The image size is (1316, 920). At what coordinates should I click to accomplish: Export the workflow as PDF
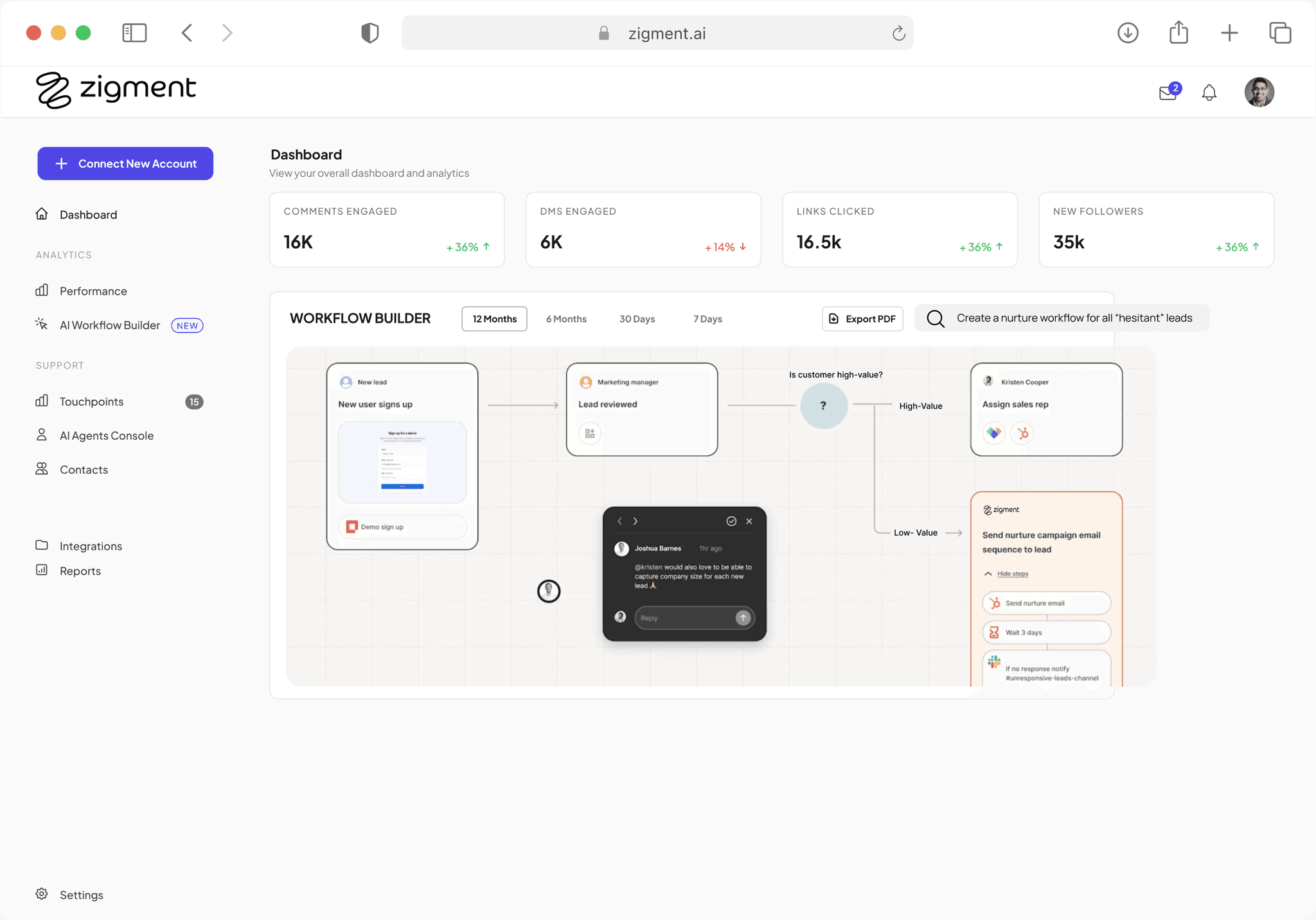click(x=862, y=318)
